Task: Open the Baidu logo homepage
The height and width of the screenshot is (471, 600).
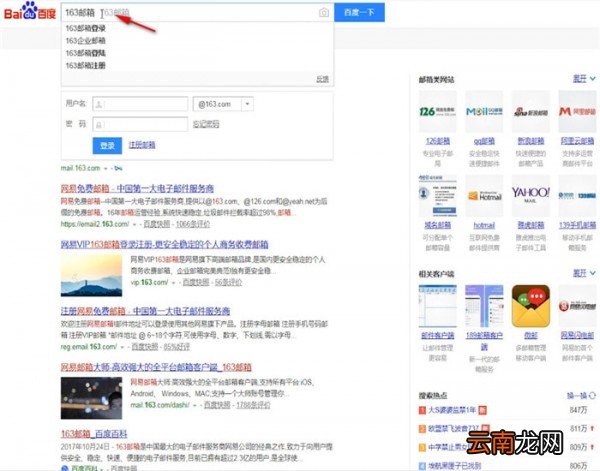Action: tap(29, 11)
